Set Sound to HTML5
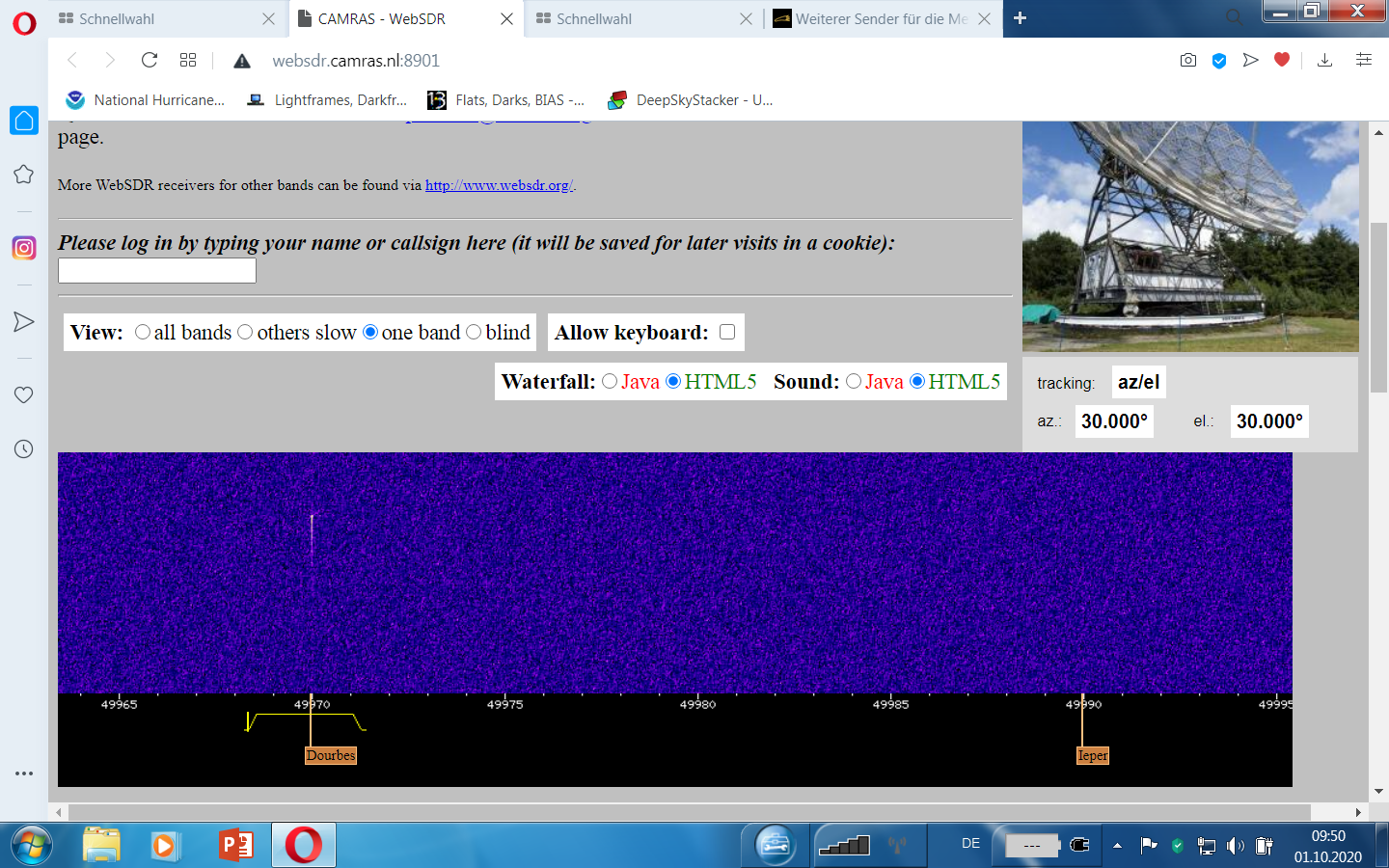This screenshot has height=868, width=1389. (917, 381)
